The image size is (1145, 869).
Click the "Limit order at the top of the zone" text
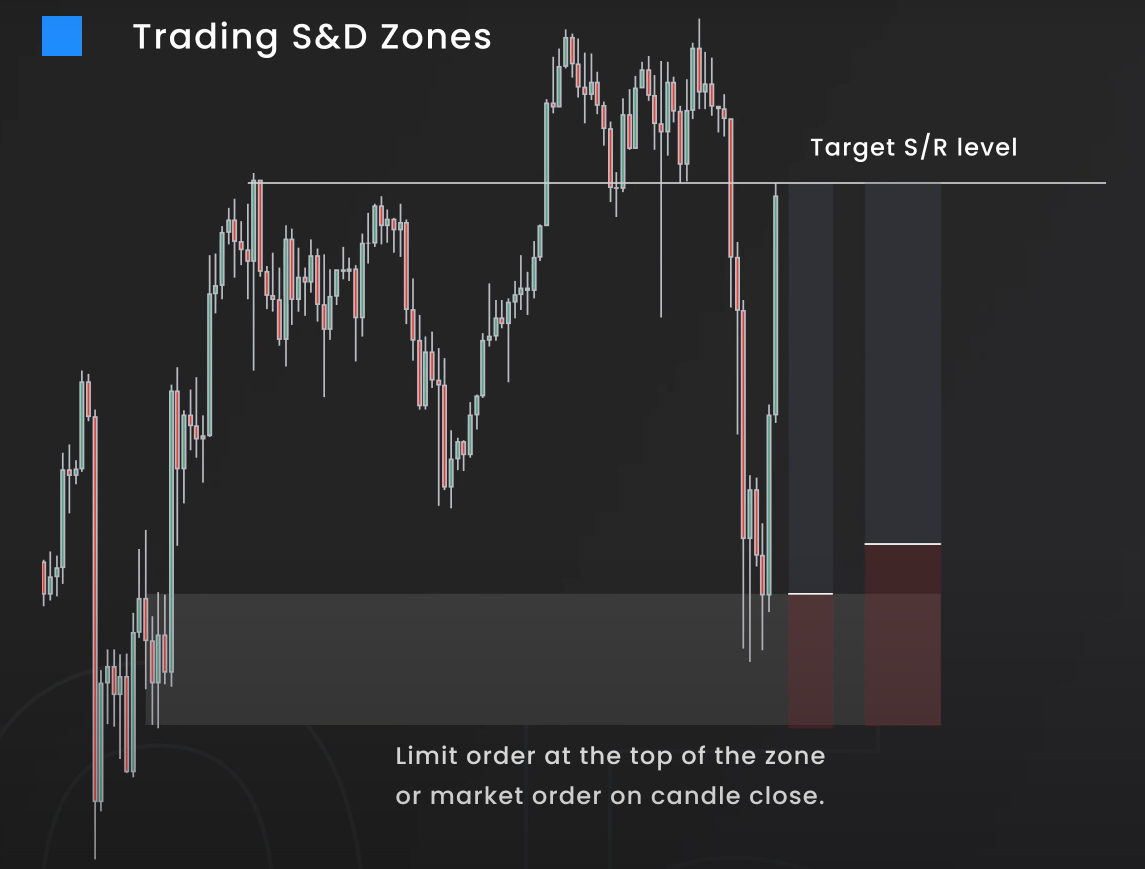click(610, 755)
